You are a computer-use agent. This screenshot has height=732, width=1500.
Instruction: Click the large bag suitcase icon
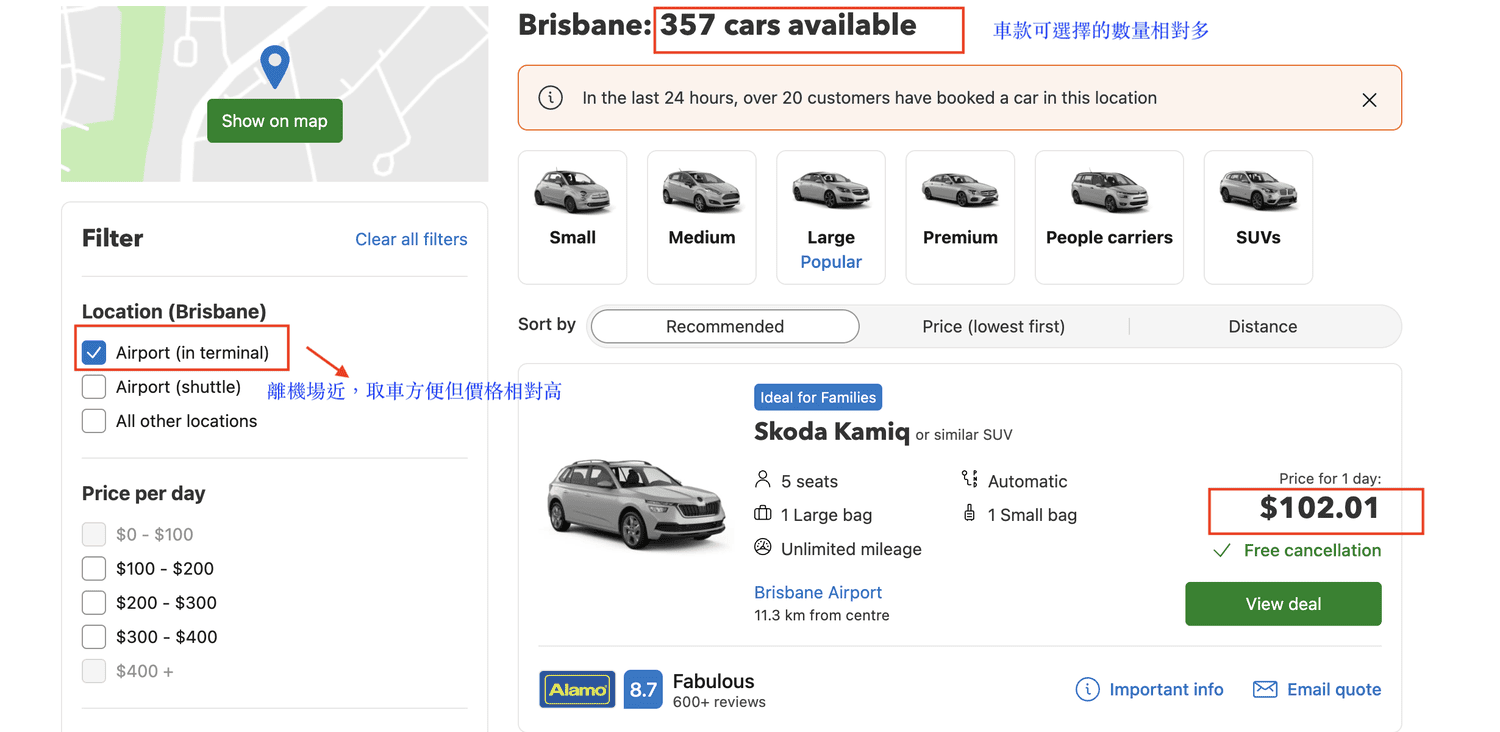click(x=763, y=514)
